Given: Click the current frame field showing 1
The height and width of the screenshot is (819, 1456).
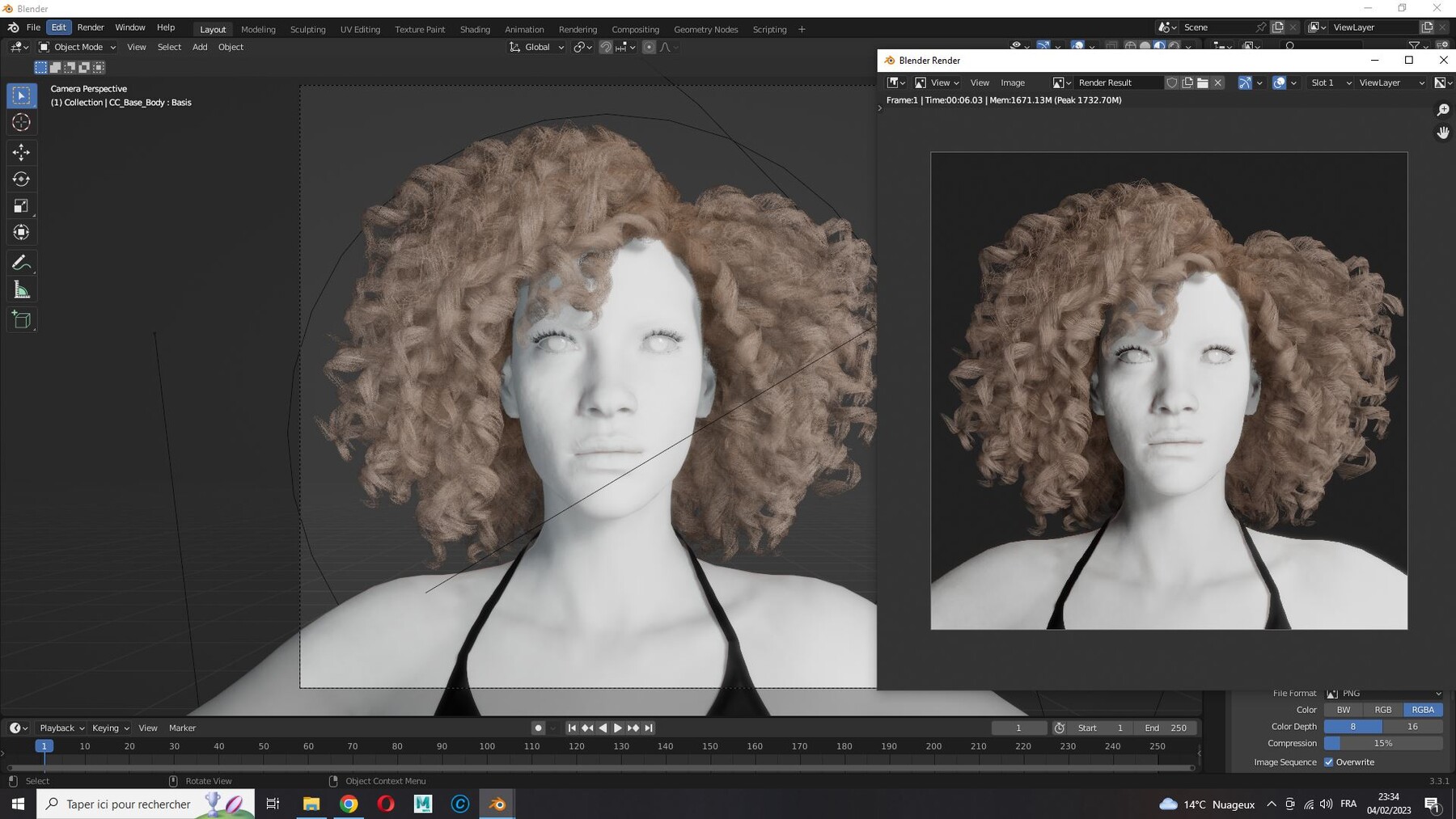Looking at the screenshot, I should pyautogui.click(x=1018, y=728).
